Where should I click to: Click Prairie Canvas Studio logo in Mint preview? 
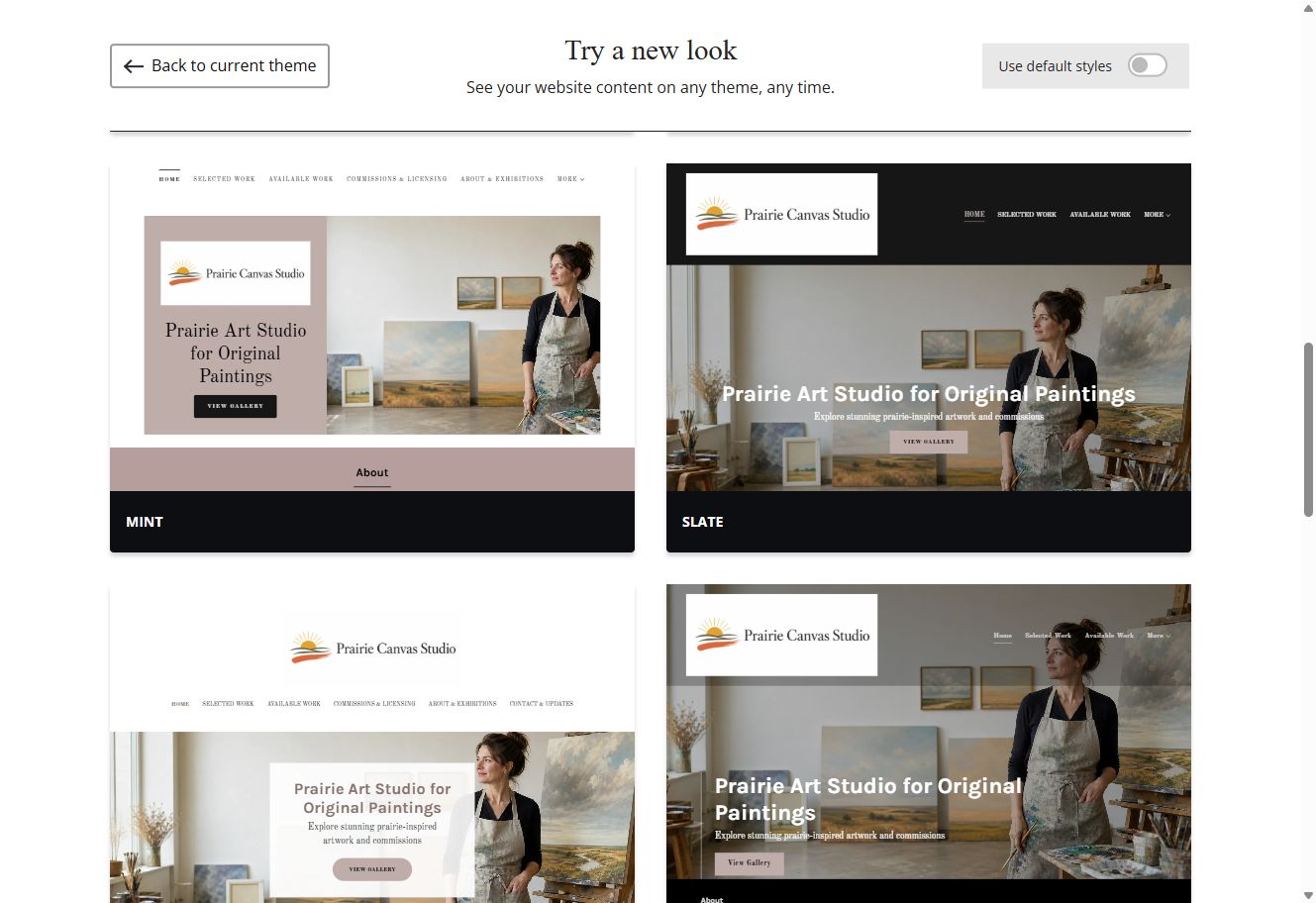[x=236, y=273]
